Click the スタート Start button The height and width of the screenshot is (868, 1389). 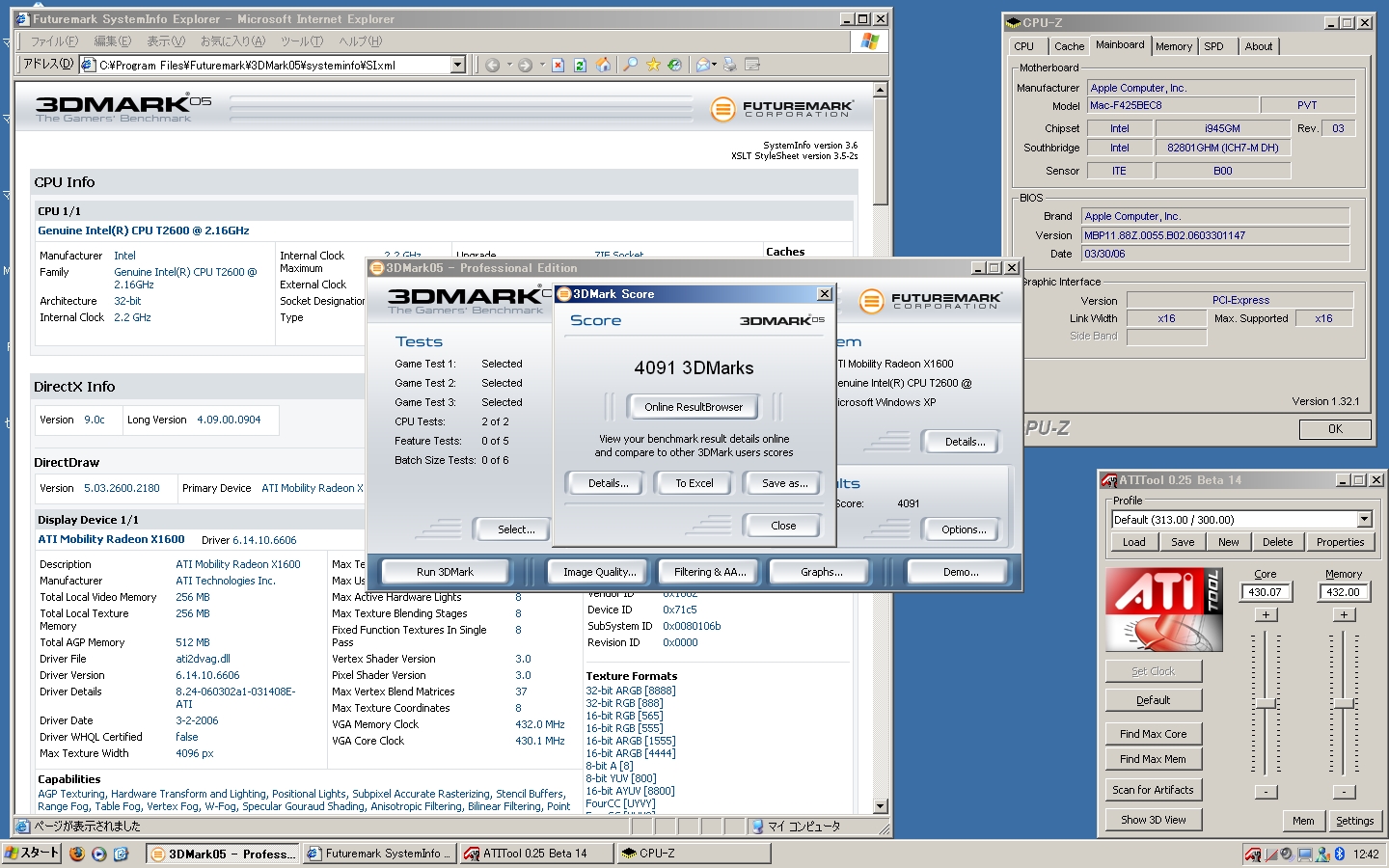(x=32, y=853)
